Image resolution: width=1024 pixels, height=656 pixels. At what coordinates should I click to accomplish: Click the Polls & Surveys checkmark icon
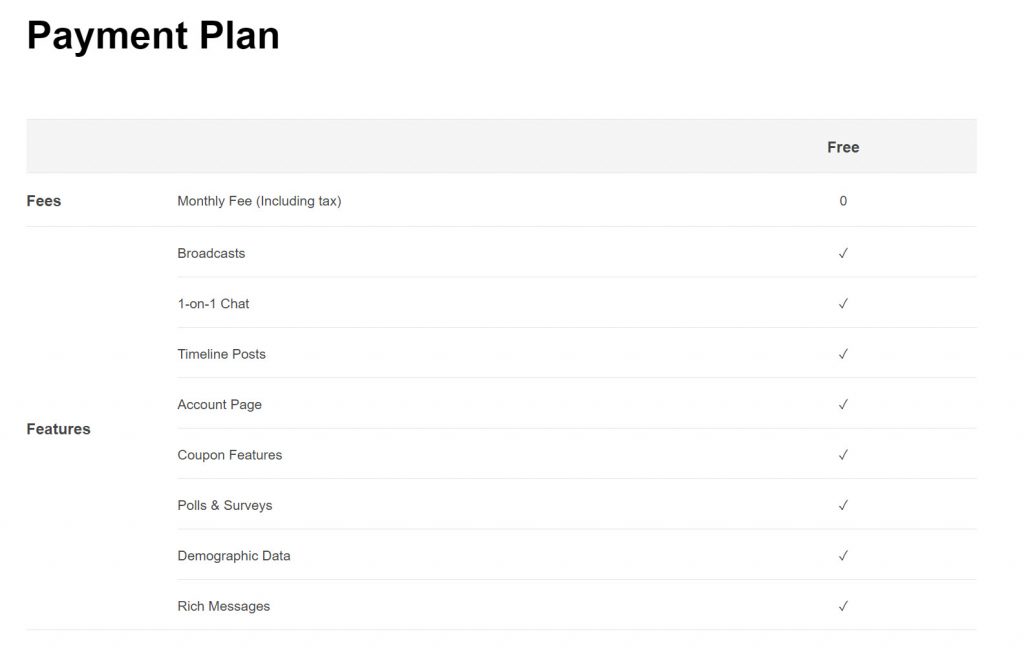pos(843,505)
